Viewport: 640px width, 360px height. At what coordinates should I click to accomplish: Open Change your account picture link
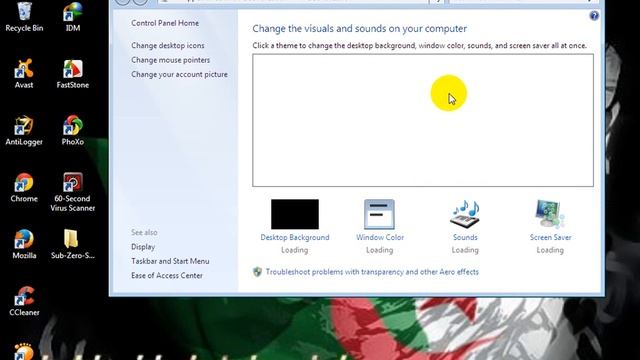[x=179, y=74]
